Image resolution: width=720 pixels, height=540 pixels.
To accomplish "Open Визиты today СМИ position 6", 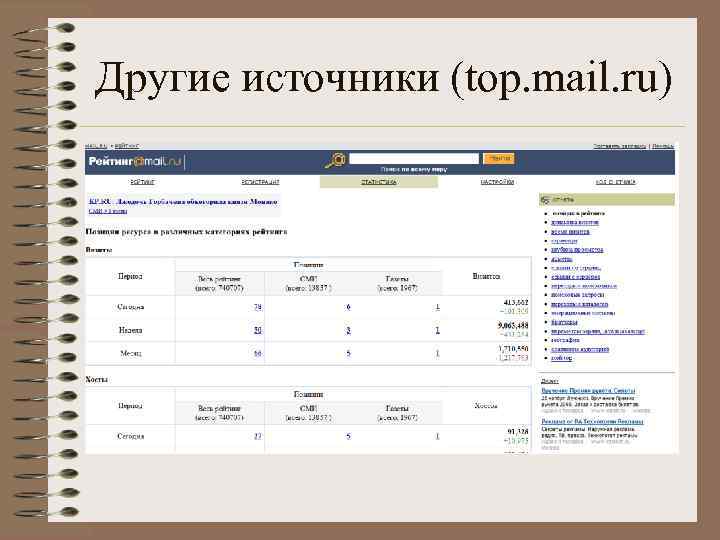I will pyautogui.click(x=348, y=307).
